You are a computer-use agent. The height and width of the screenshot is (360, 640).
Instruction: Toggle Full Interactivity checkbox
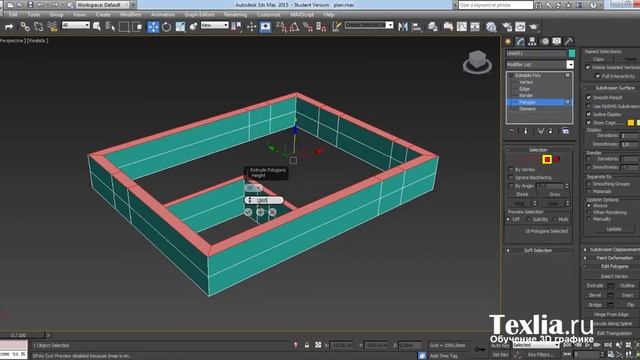point(598,76)
